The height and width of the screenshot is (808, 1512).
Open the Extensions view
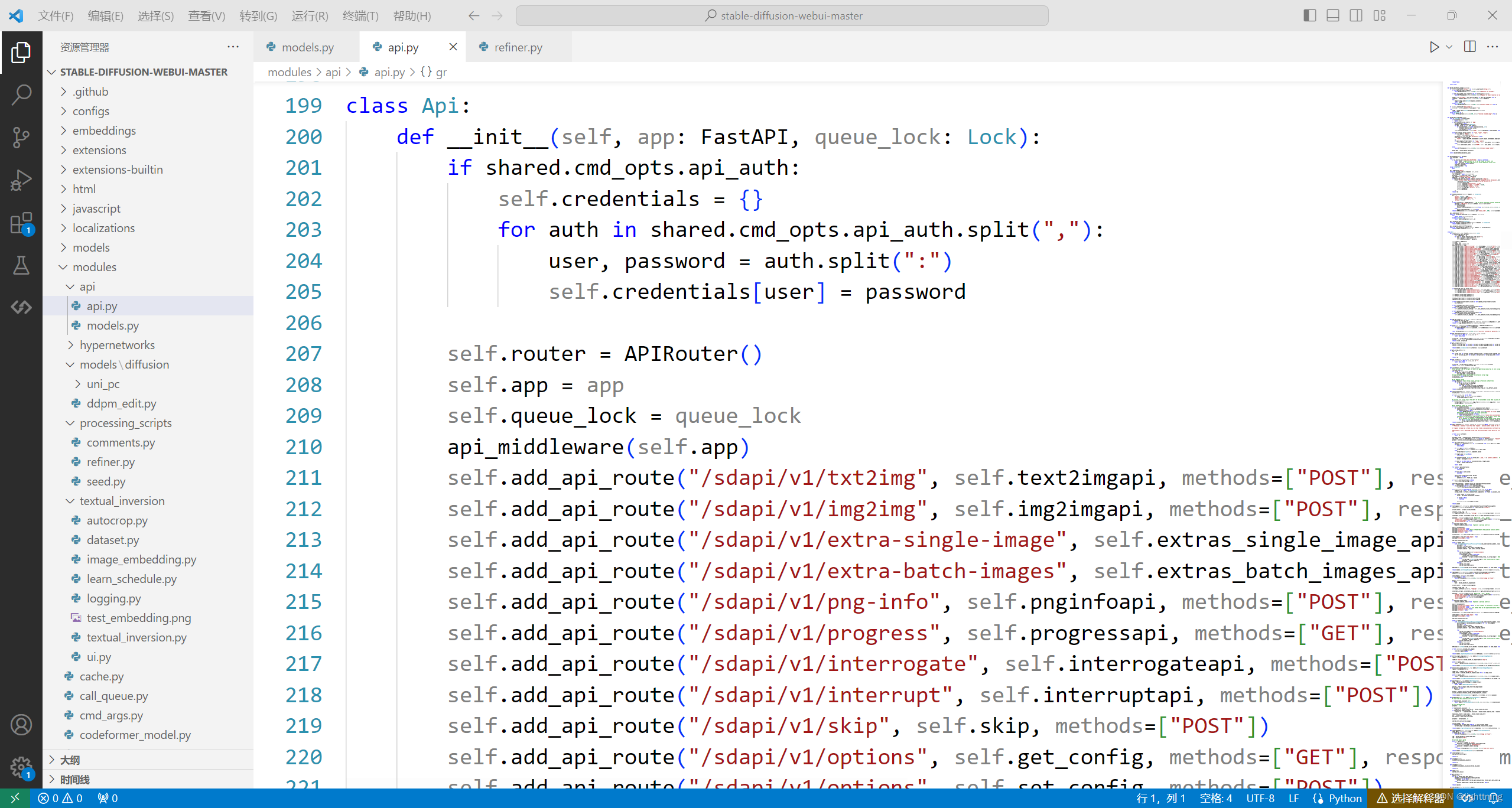coord(21,224)
